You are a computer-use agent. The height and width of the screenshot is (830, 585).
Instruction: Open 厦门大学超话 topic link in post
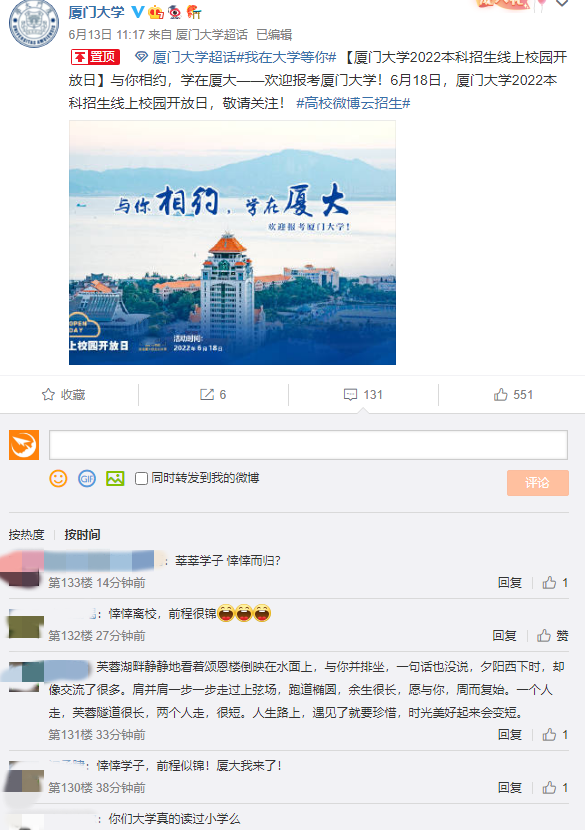pos(194,57)
